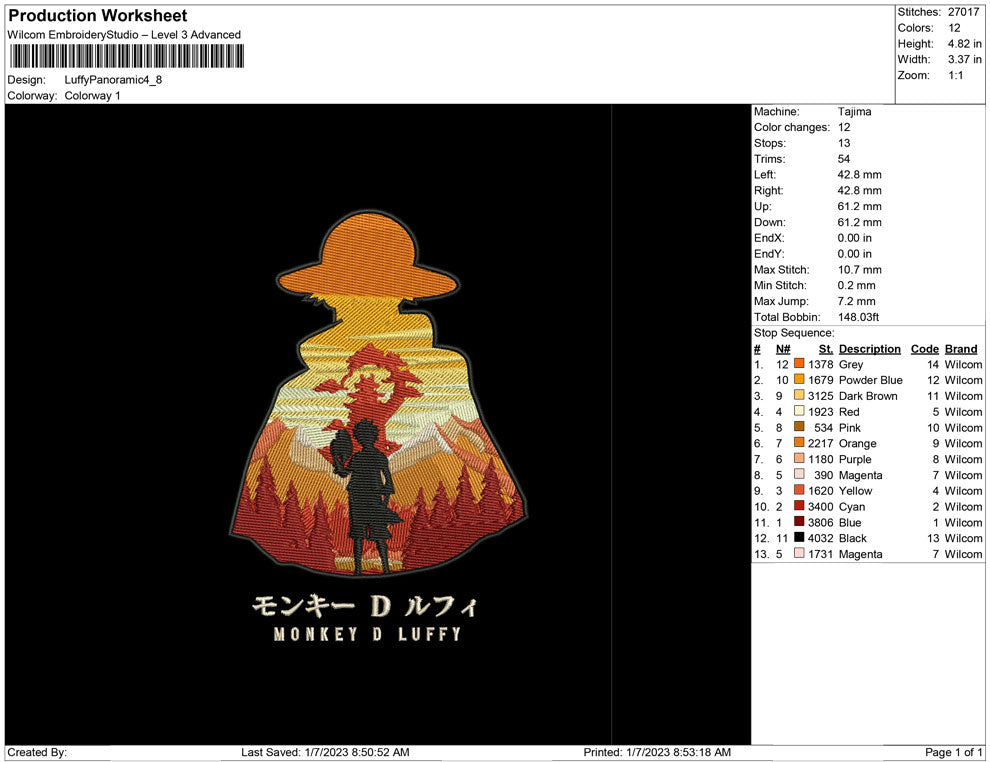Click the Total Bobbin value '148.03ft'
The width and height of the screenshot is (990, 762).
point(858,317)
